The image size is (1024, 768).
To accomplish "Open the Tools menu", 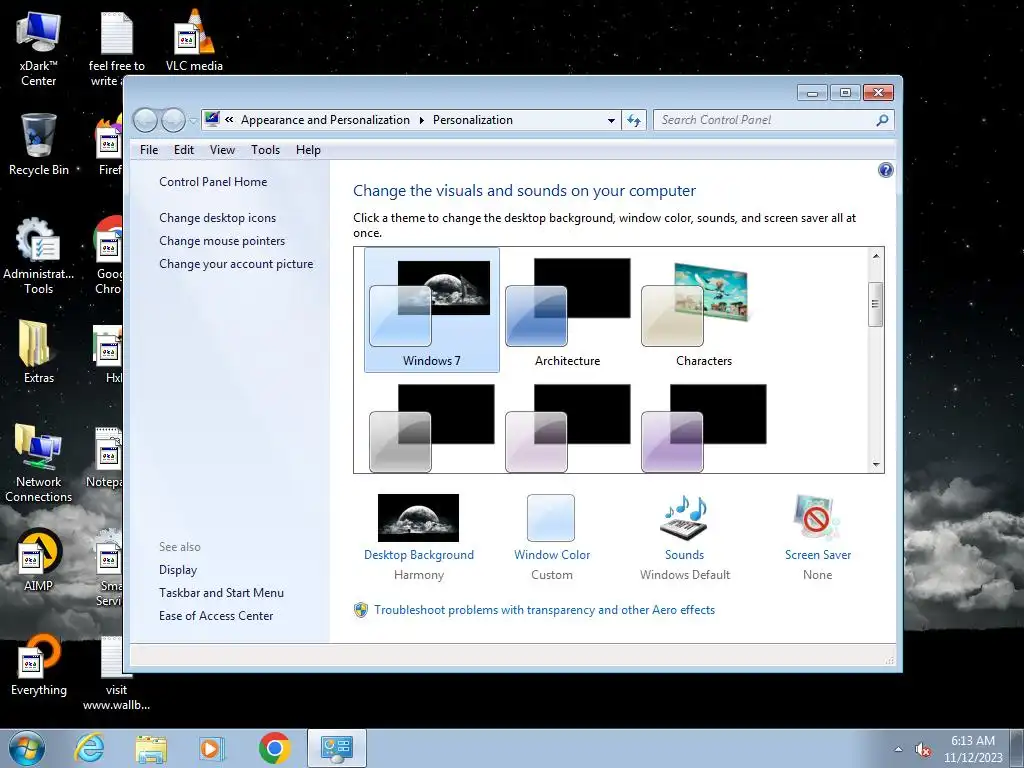I will click(265, 150).
